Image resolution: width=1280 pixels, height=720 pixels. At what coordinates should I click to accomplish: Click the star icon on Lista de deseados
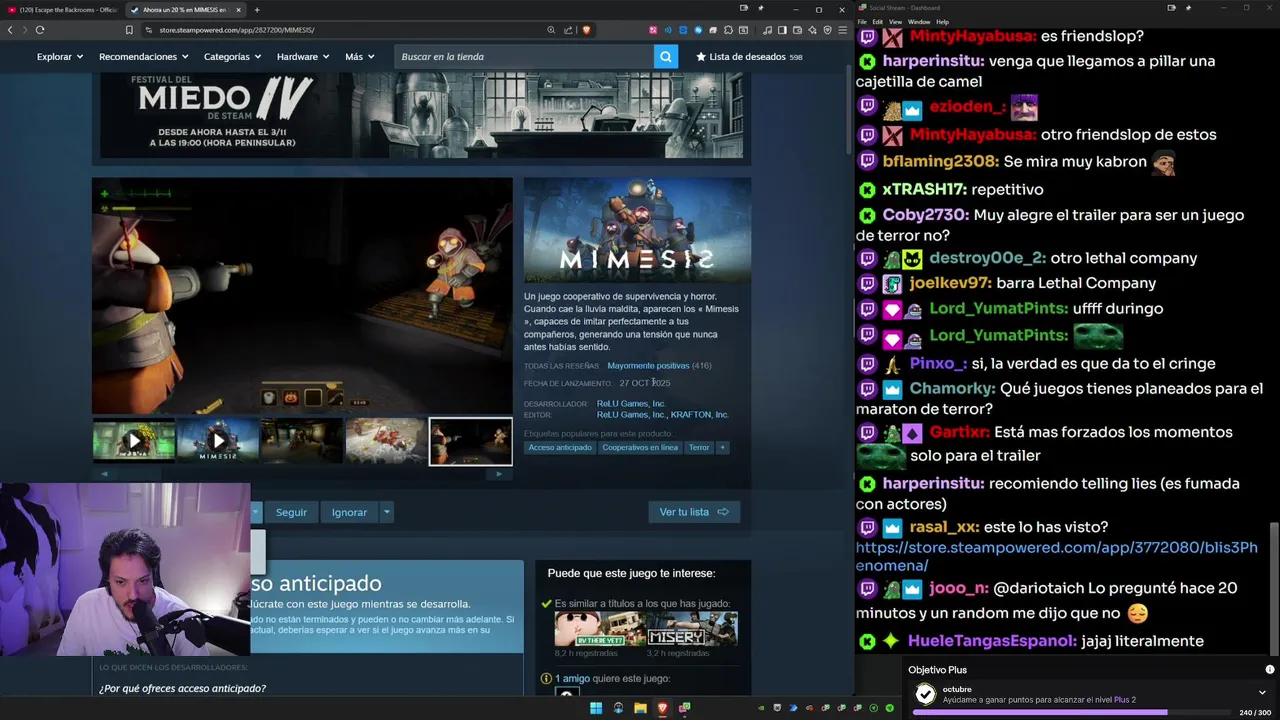click(701, 57)
